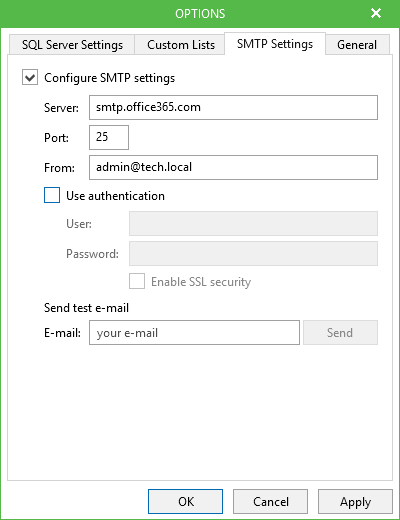Click the Server field containing smtp.office365.com
The image size is (400, 520).
tap(233, 107)
